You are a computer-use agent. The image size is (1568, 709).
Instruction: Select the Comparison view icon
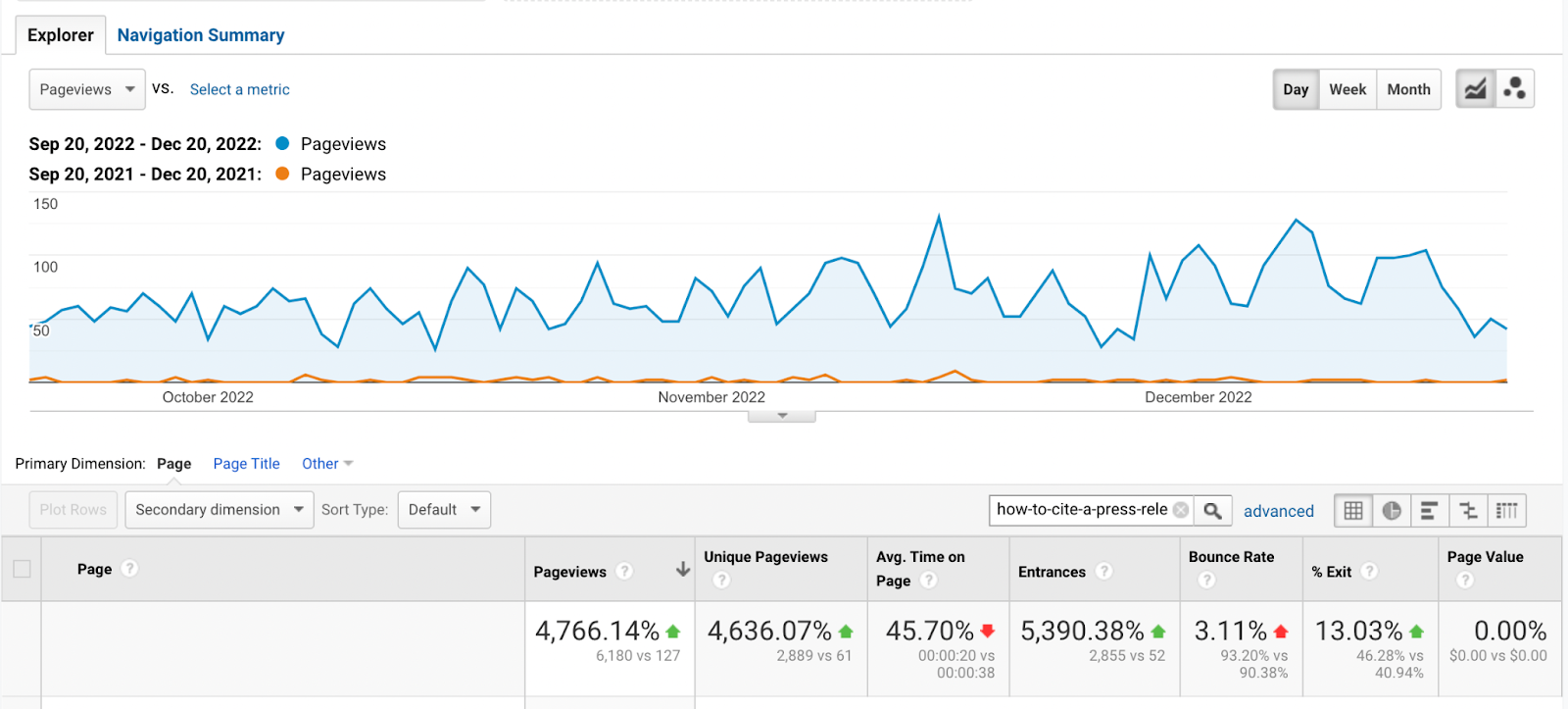[x=1468, y=511]
